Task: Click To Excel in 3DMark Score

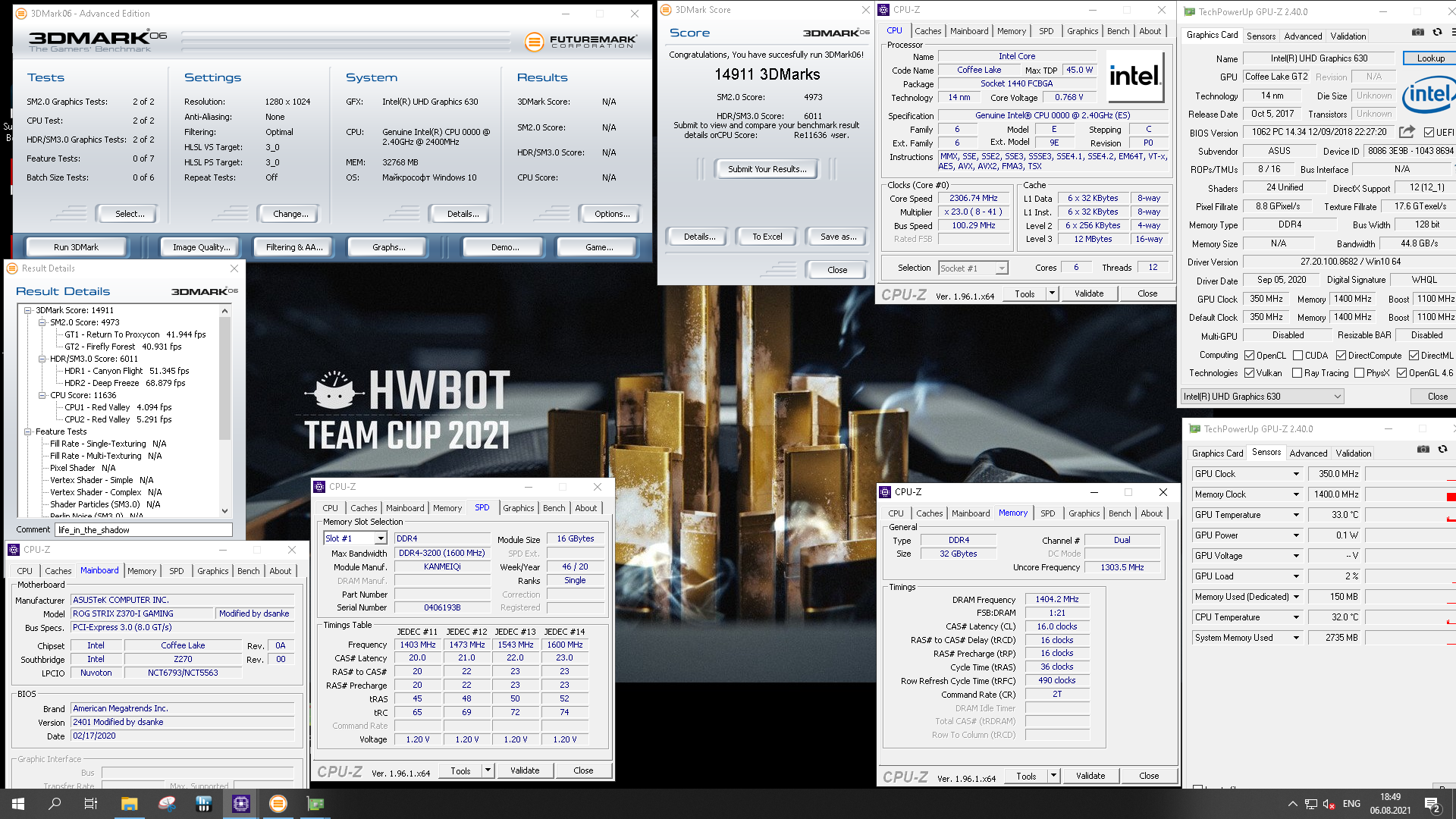Action: [767, 237]
